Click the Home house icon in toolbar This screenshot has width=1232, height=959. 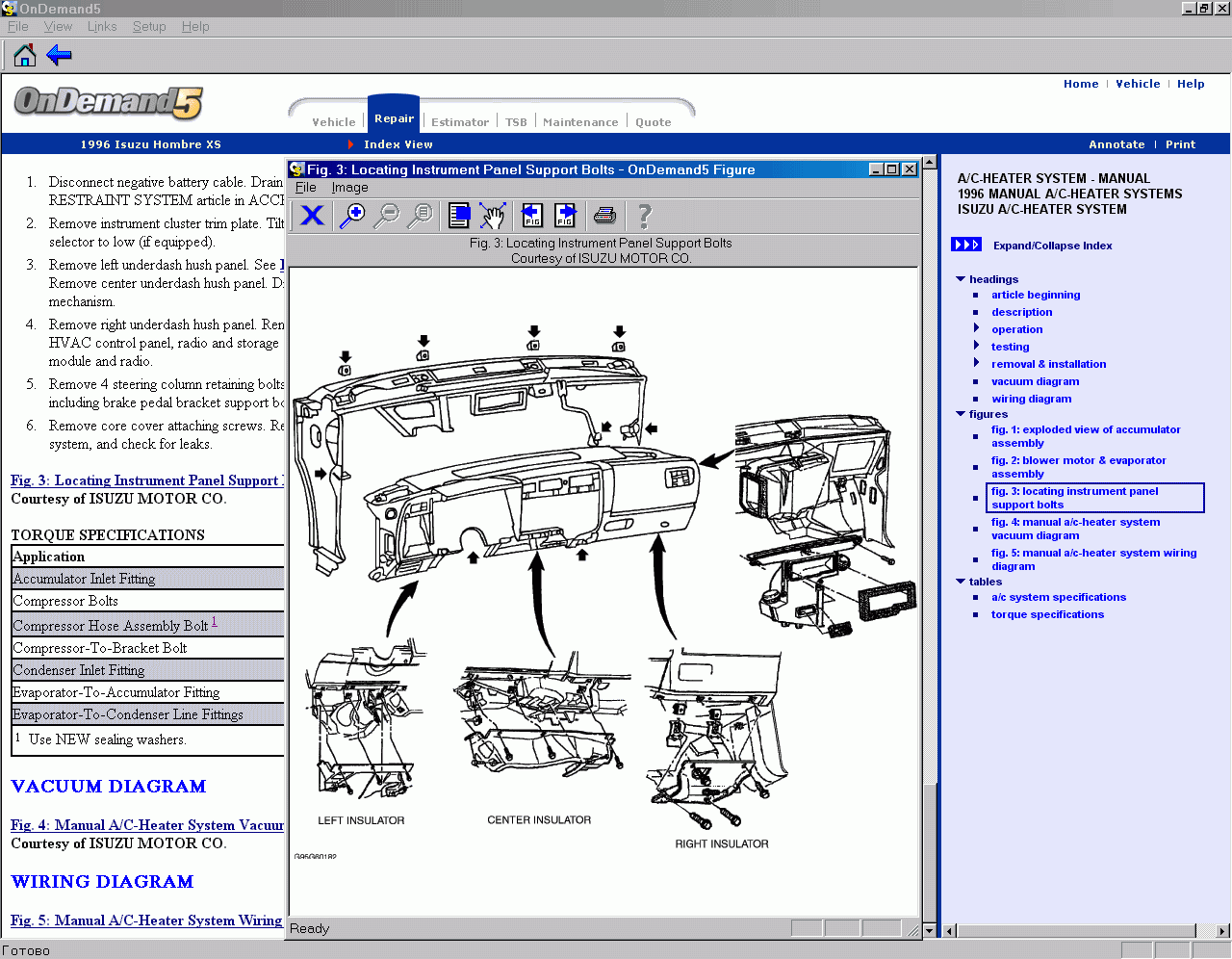point(25,55)
